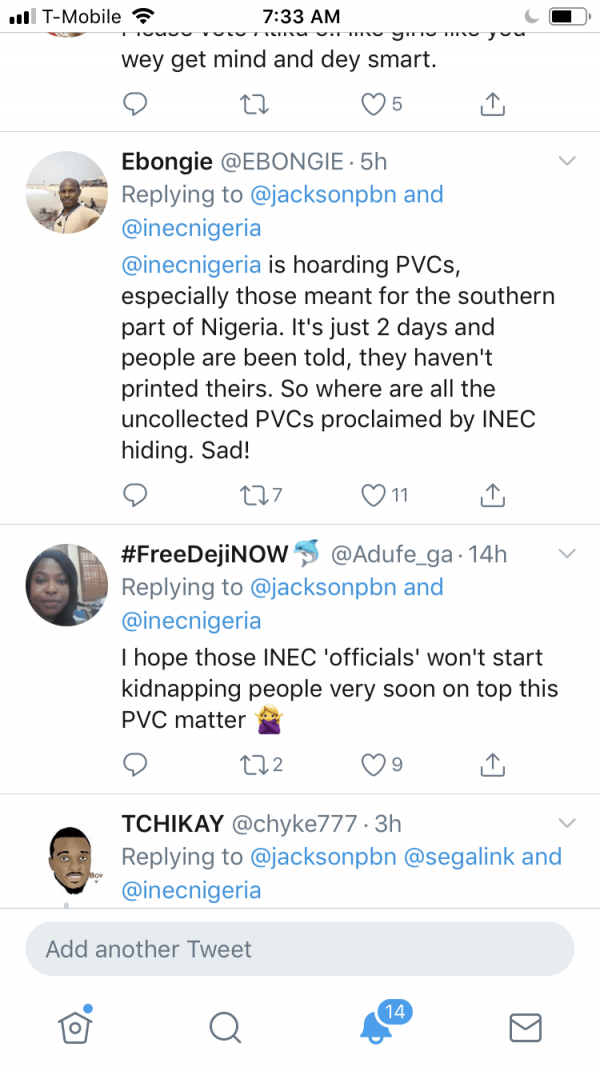Open @inecnigeria mention in Ebongie's tweet text
Viewport: 600px width, 1067px height.
191,264
